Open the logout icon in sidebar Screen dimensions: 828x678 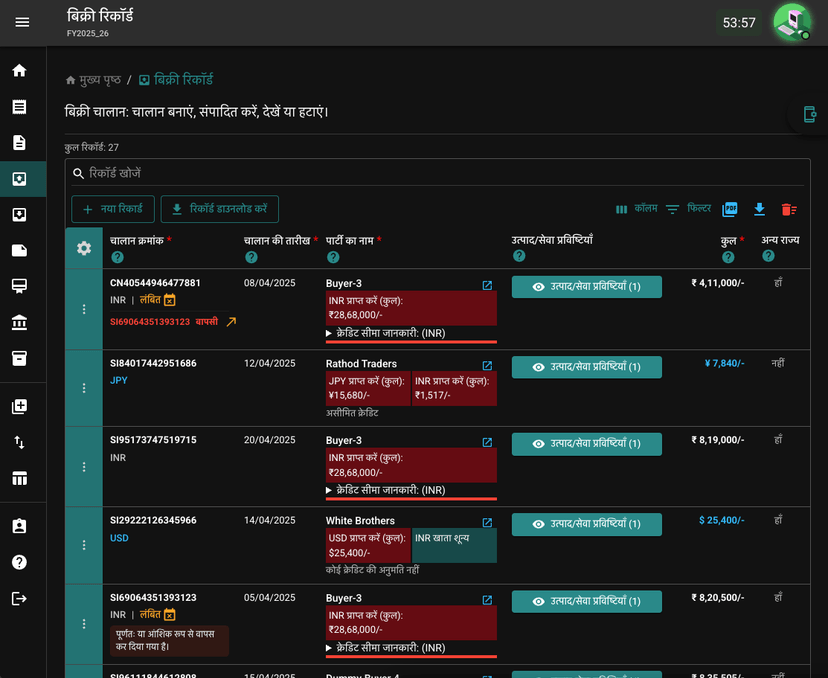click(x=20, y=598)
